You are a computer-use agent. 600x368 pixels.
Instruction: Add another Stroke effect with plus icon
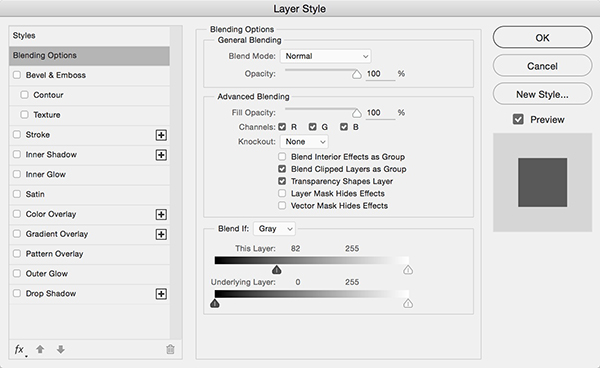point(161,135)
